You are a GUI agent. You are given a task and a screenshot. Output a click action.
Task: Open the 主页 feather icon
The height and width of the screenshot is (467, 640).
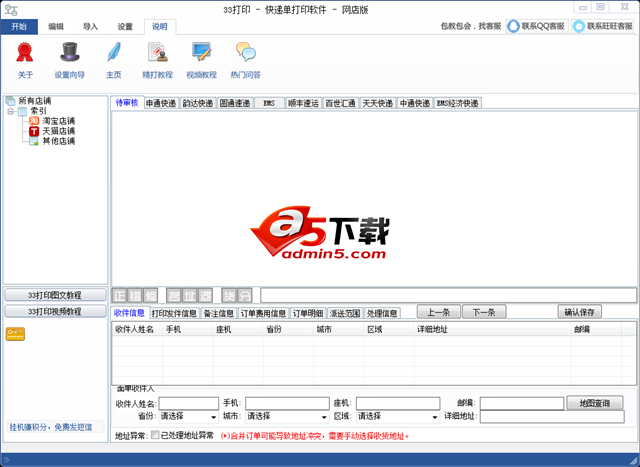point(113,52)
